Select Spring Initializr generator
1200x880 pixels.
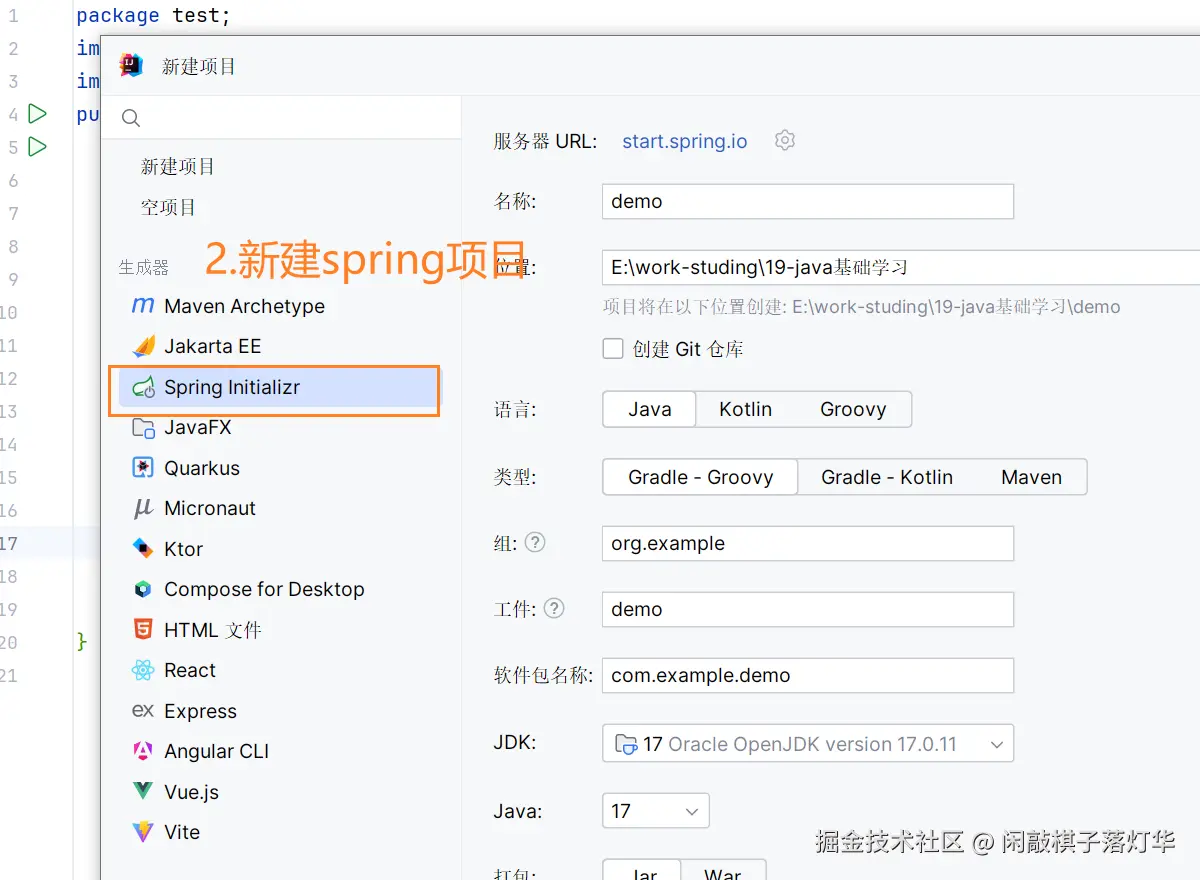278,387
